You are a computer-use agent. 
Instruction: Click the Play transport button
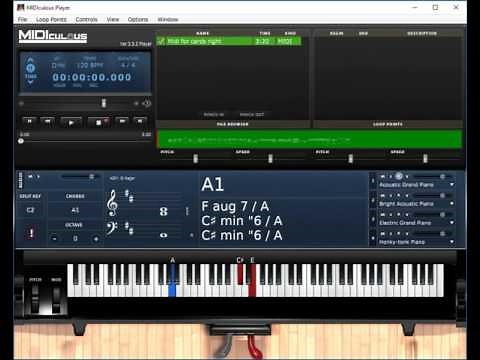coord(71,122)
